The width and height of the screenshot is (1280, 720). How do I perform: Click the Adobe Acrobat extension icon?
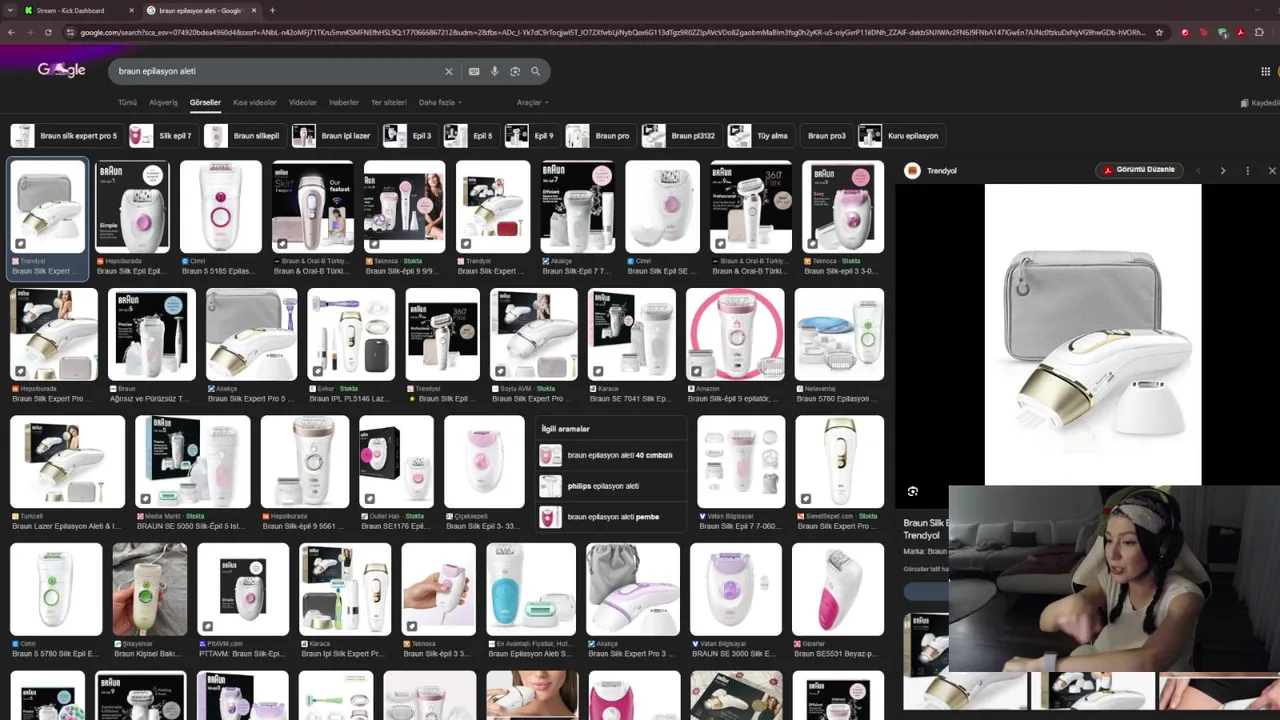point(1241,32)
